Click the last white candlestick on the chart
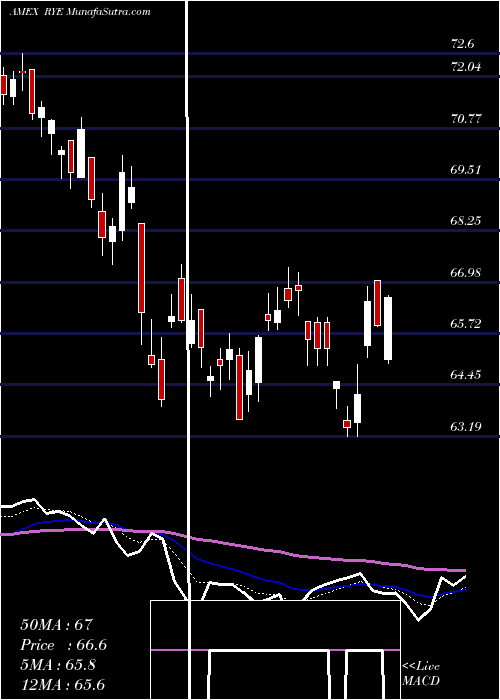This screenshot has width=500, height=700. coord(388,329)
